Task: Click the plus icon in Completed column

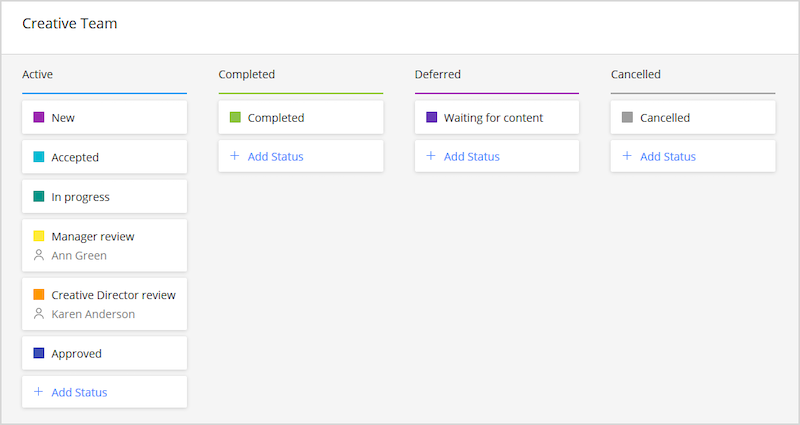Action: [x=235, y=156]
